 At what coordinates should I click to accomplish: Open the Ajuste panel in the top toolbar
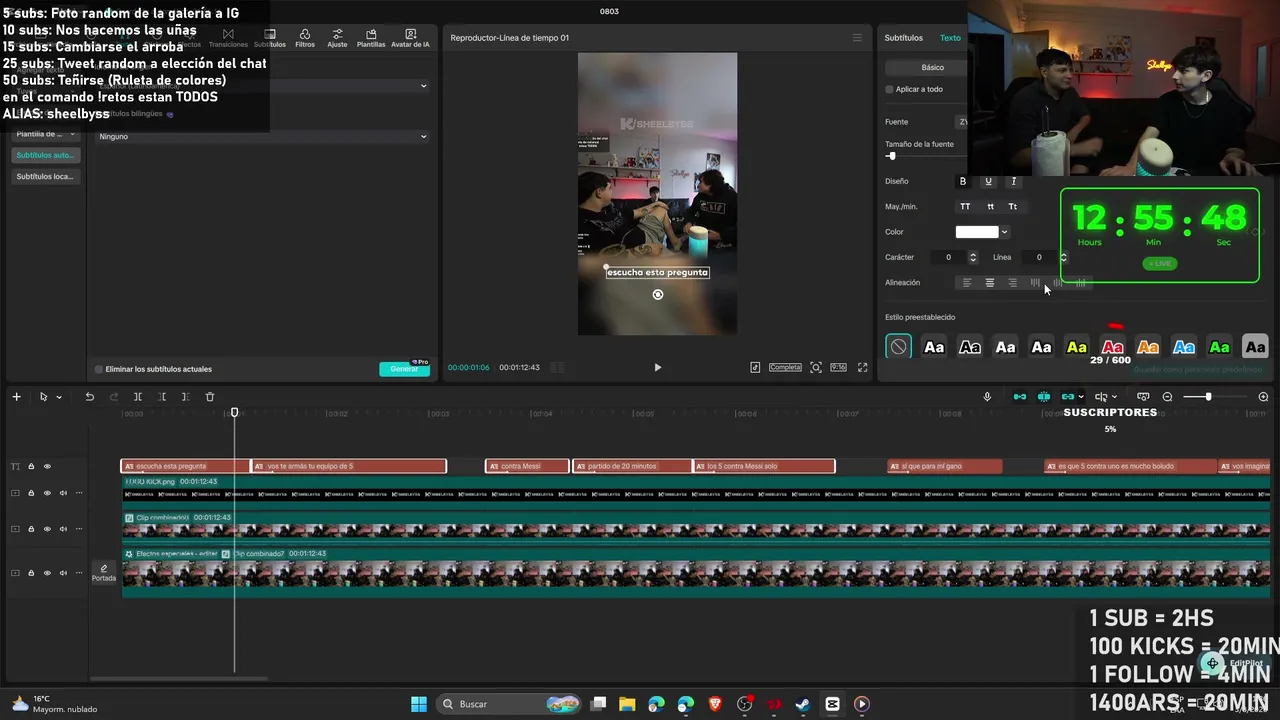pyautogui.click(x=337, y=38)
